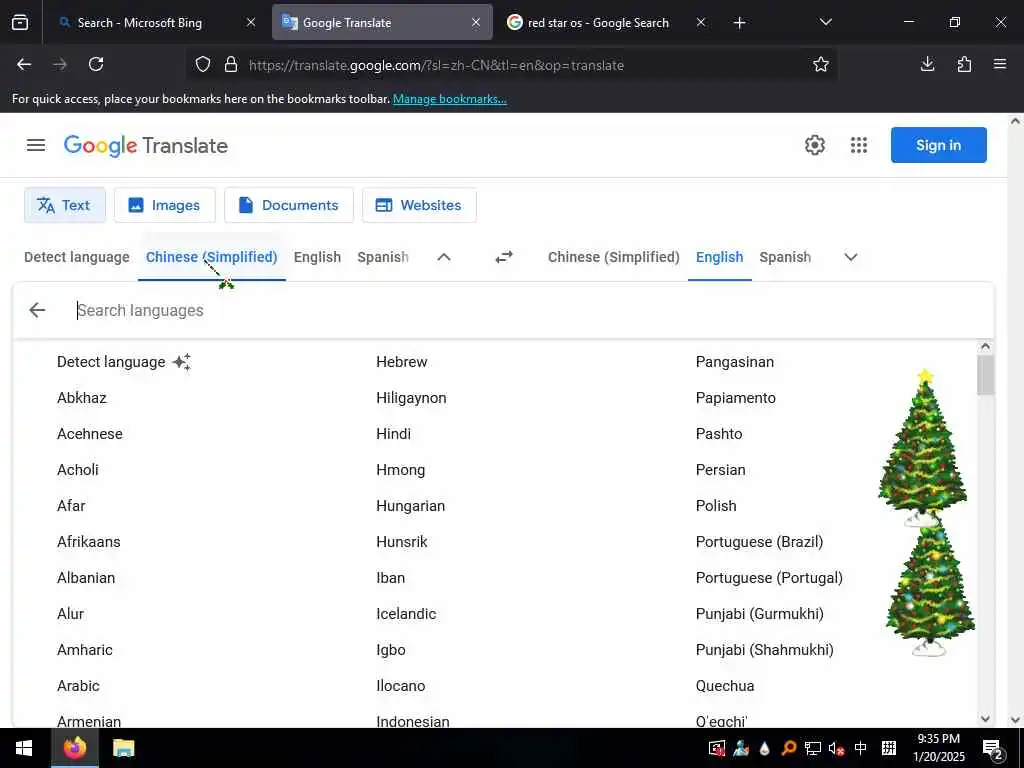The image size is (1024, 768).
Task: Click the Sign in button
Action: pos(938,145)
